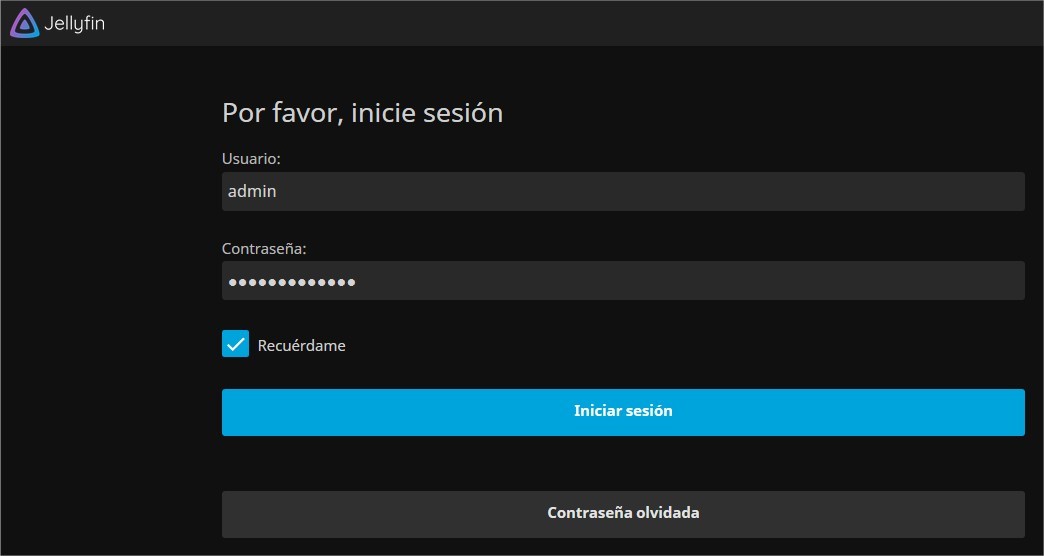The width and height of the screenshot is (1044, 556).
Task: Click the heading Por favor, inicie sesión
Action: click(x=362, y=113)
